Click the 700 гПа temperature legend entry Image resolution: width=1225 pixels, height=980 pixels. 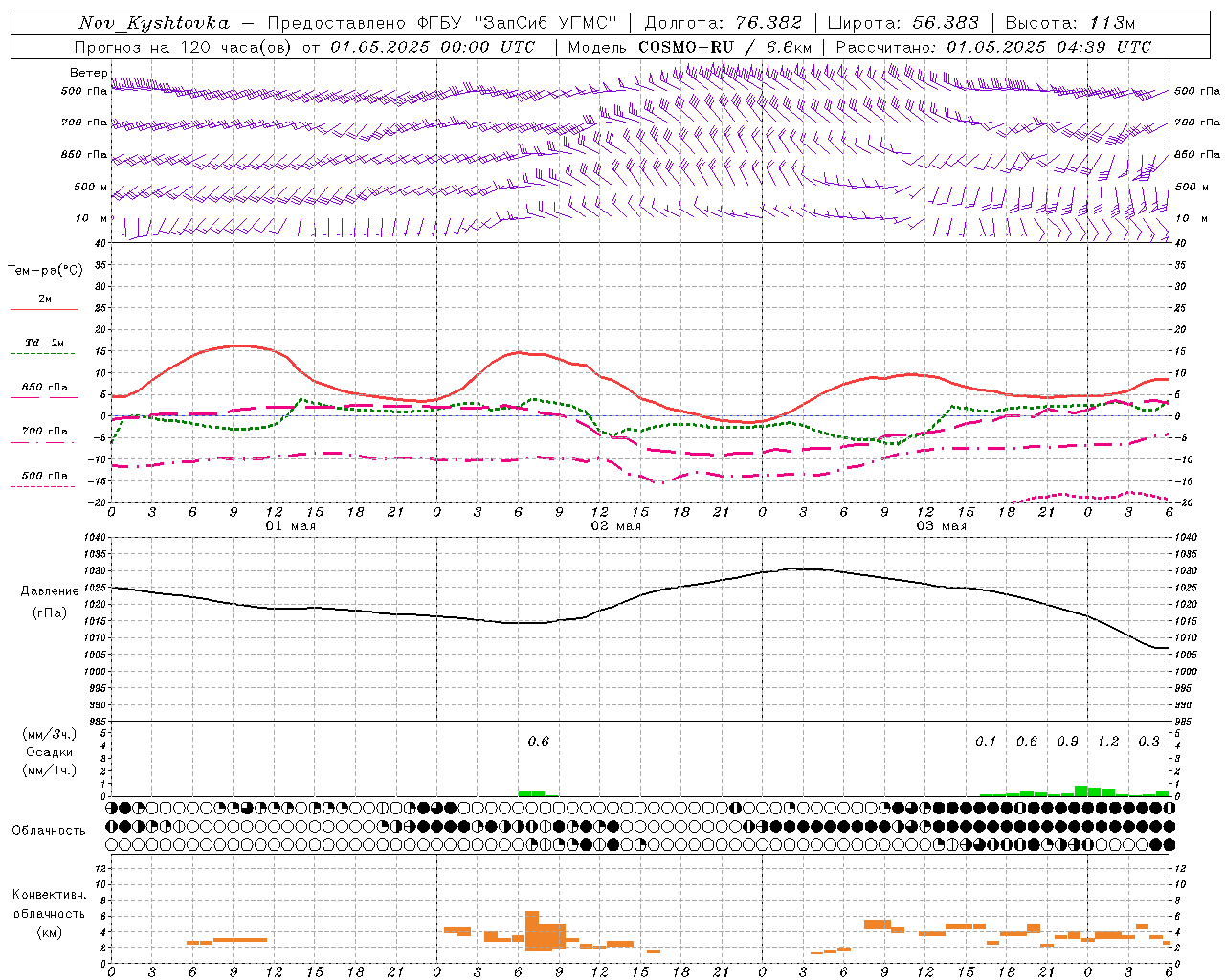45,431
